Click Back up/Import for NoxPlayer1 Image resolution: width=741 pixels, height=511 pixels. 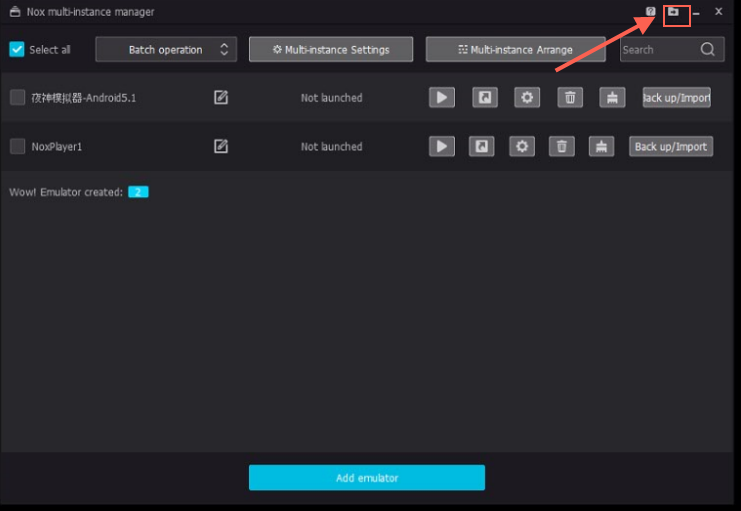click(x=671, y=146)
